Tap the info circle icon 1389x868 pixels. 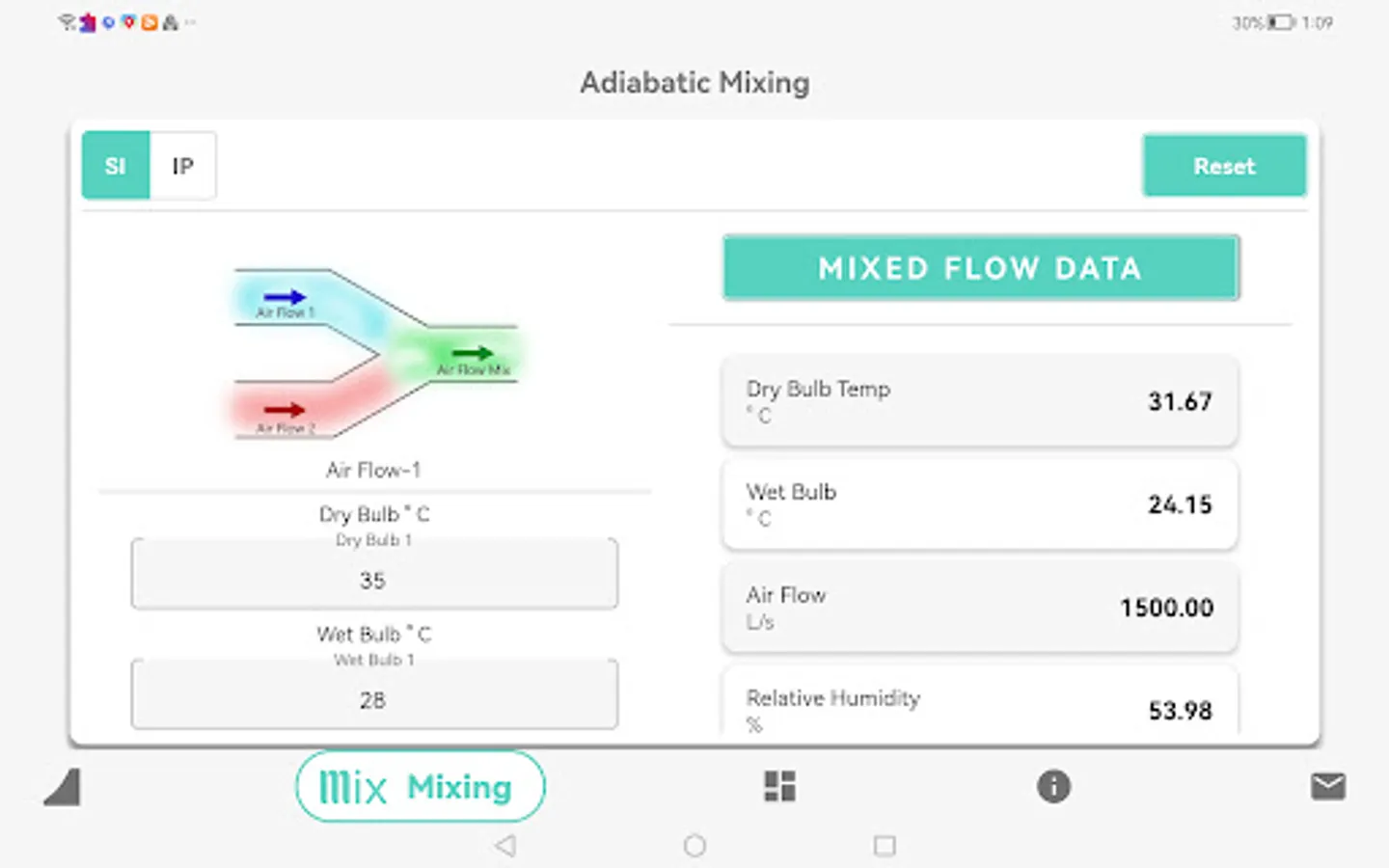[1053, 787]
